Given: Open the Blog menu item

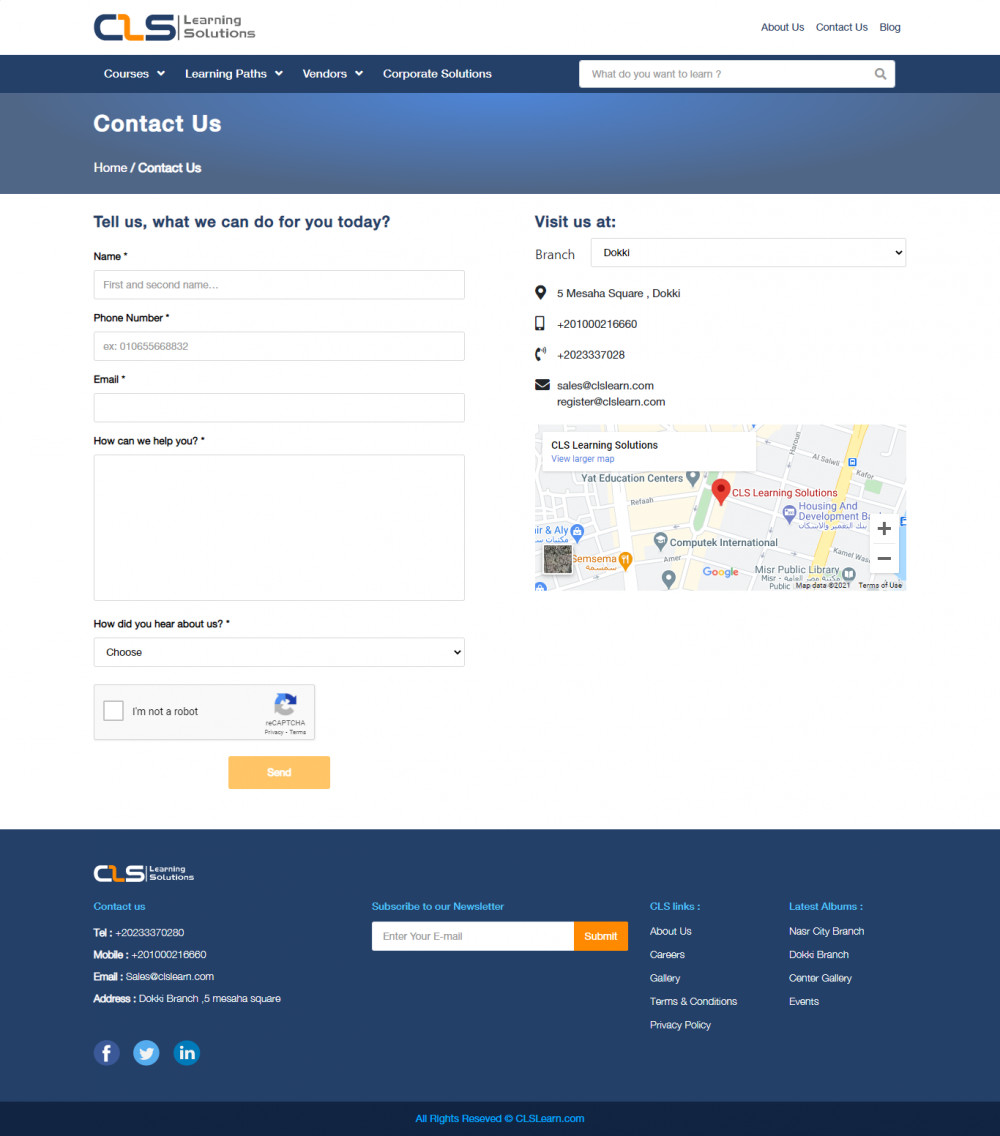Looking at the screenshot, I should tap(889, 27).
